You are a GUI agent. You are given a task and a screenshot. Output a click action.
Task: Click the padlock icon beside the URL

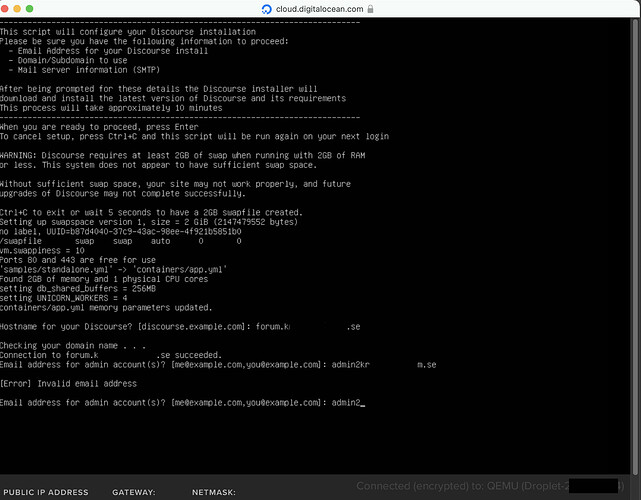[370, 9]
